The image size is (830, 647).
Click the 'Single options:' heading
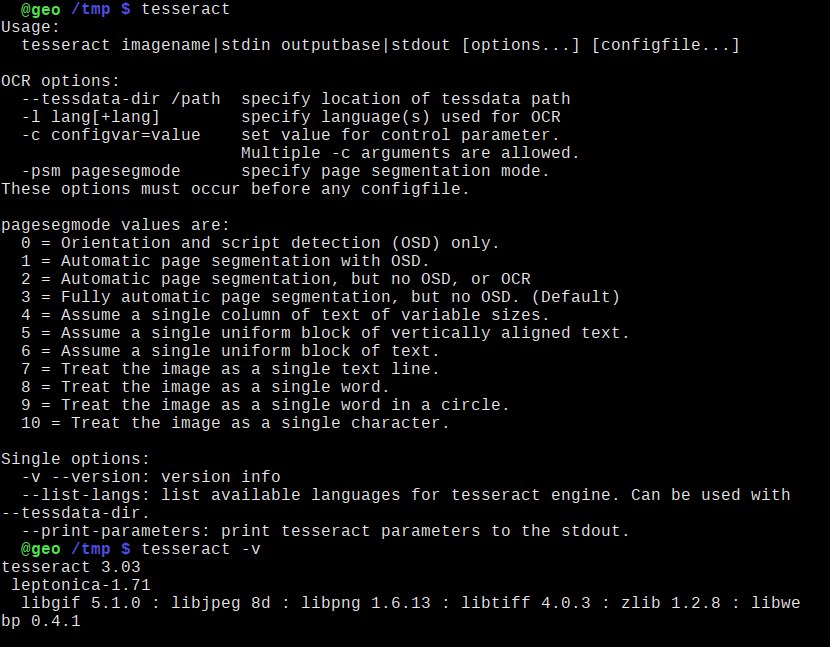[x=75, y=459]
